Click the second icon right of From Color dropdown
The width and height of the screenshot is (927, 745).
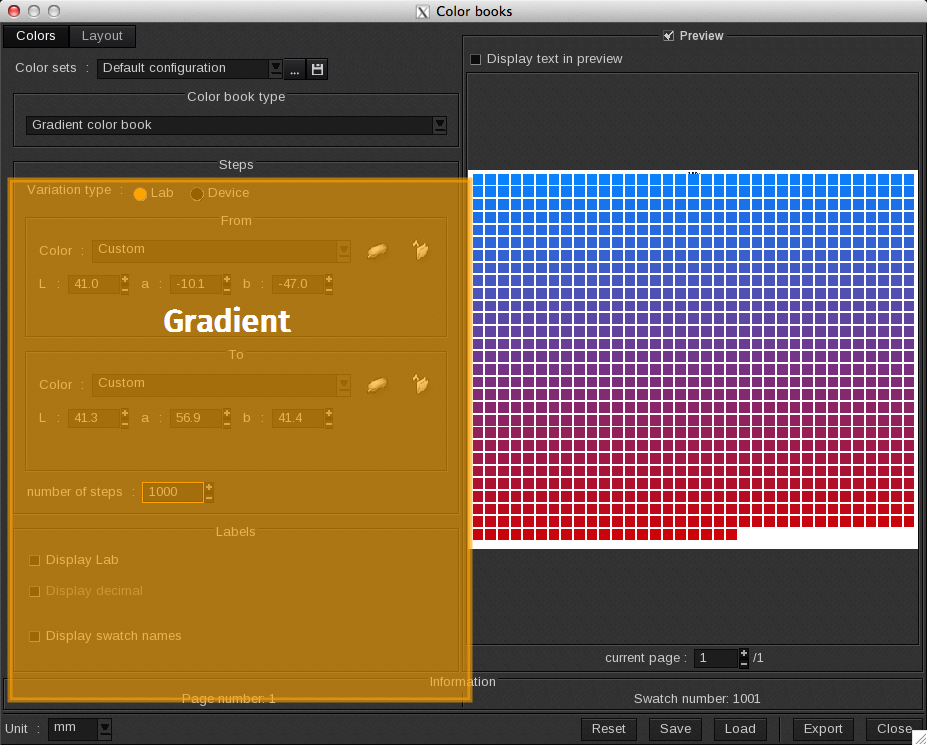click(421, 250)
